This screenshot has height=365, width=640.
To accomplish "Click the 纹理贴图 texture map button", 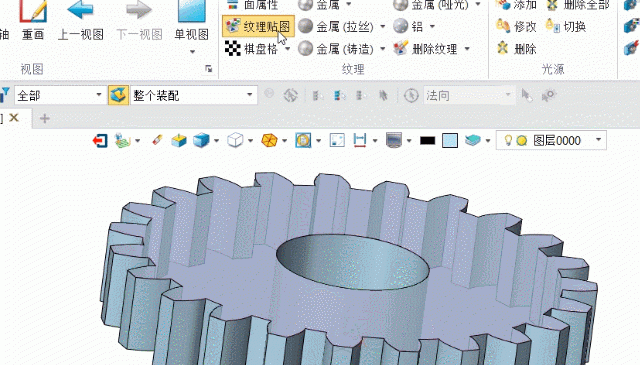I will point(258,27).
